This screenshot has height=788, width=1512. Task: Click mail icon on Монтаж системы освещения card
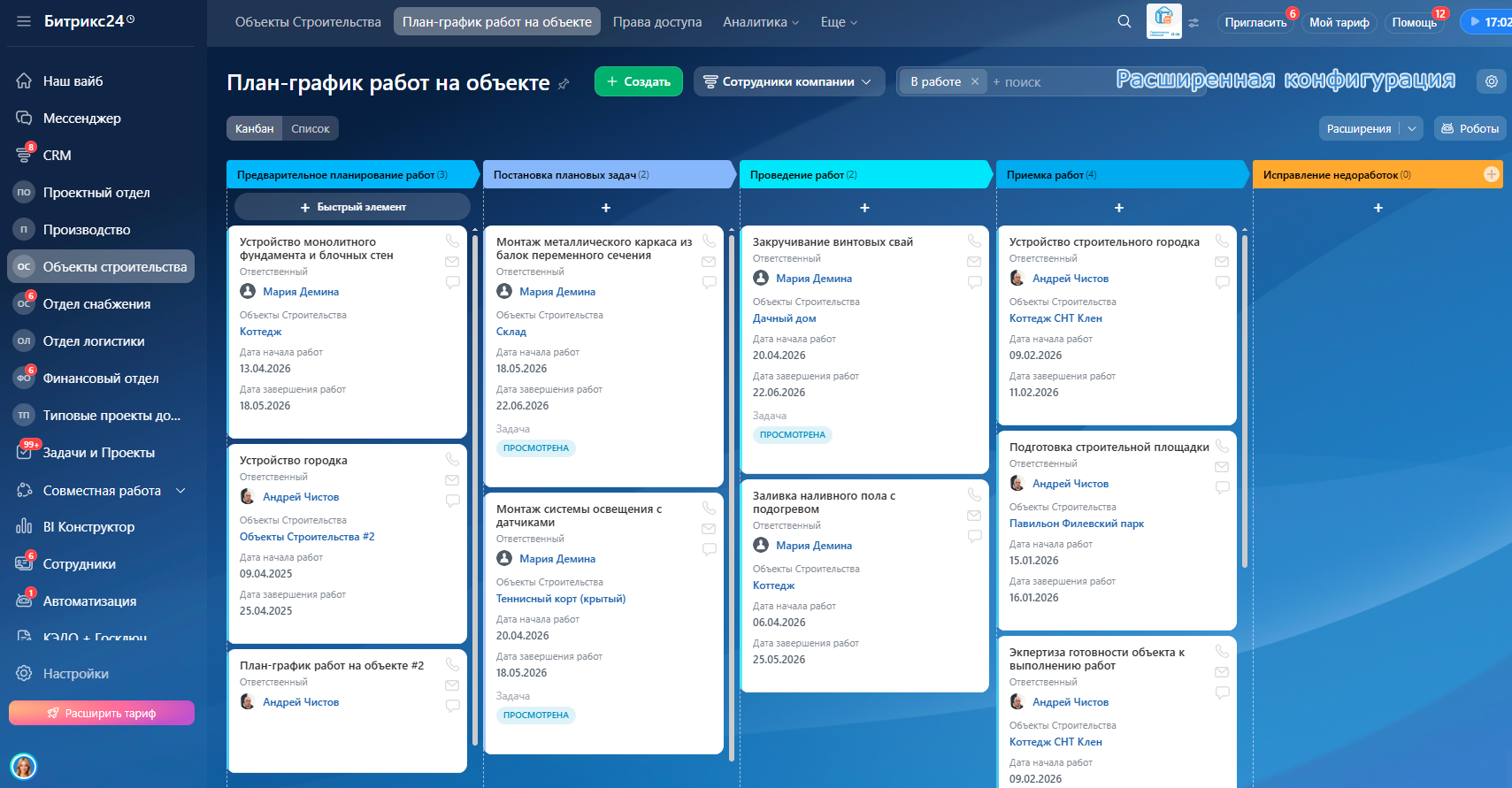(709, 529)
